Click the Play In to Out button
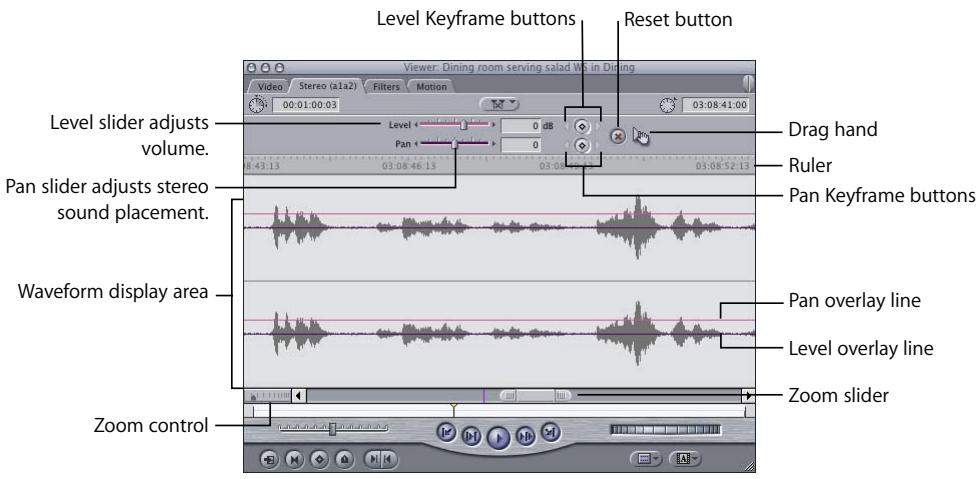Screen dimensions: 979x479 point(472,437)
